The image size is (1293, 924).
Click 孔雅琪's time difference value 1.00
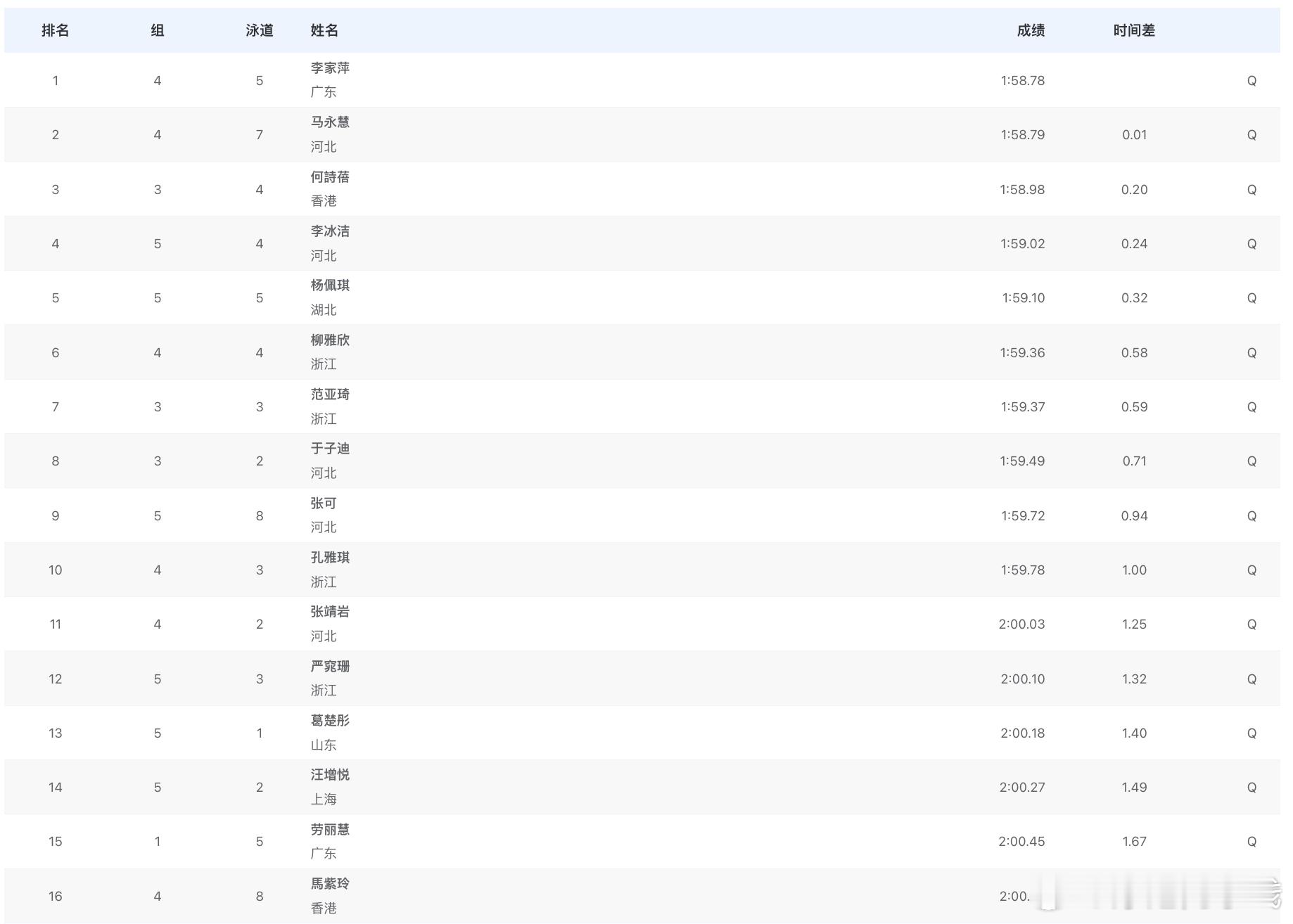(x=1133, y=570)
